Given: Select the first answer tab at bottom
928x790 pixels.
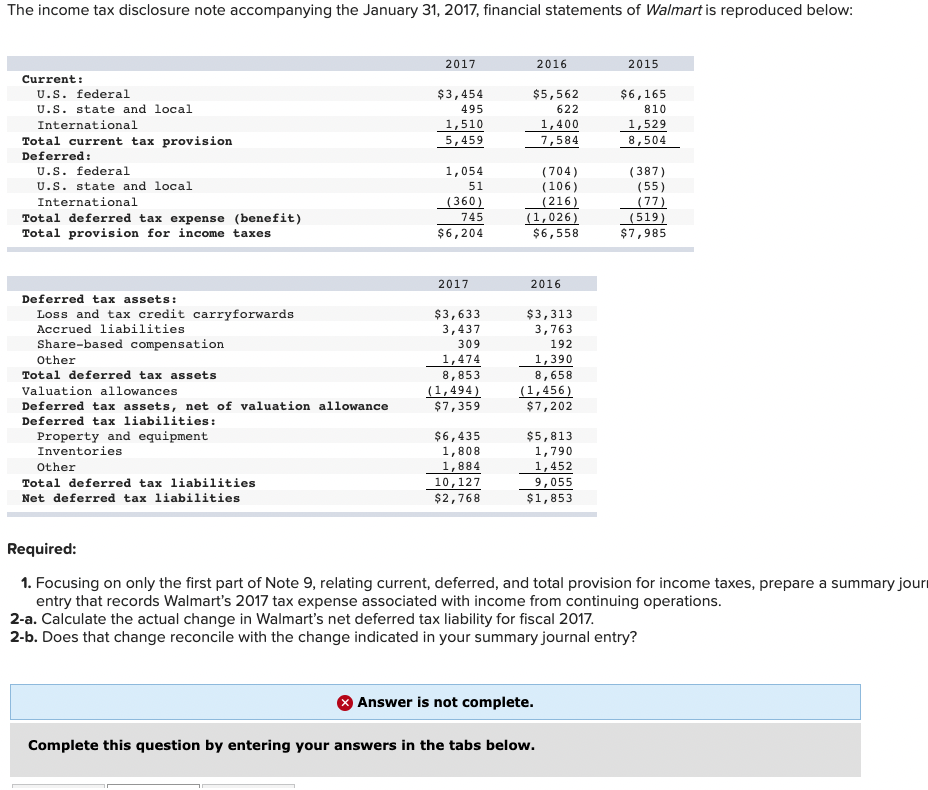Looking at the screenshot, I should [x=57, y=787].
